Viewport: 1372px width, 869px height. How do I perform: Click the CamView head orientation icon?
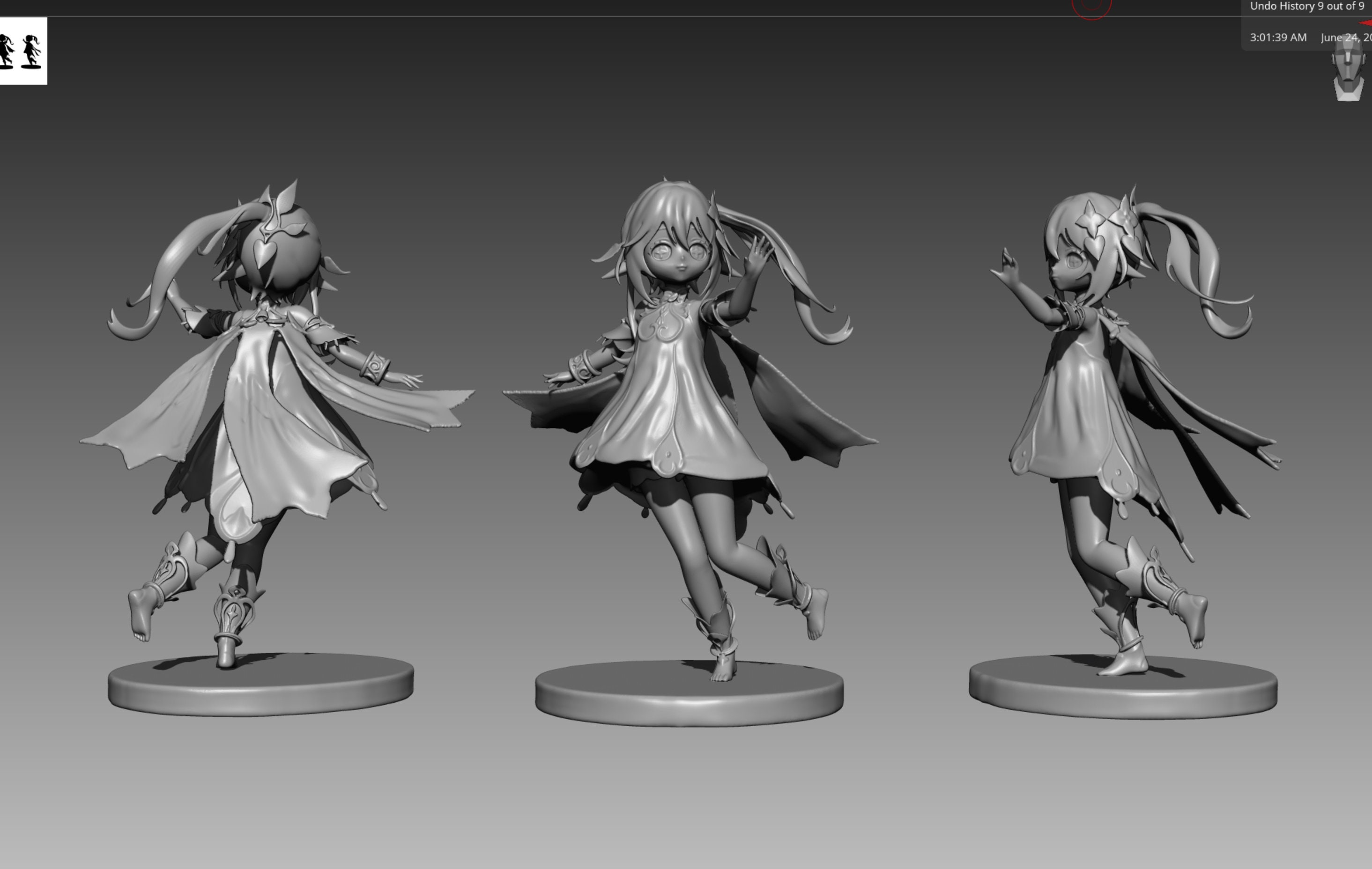1349,68
